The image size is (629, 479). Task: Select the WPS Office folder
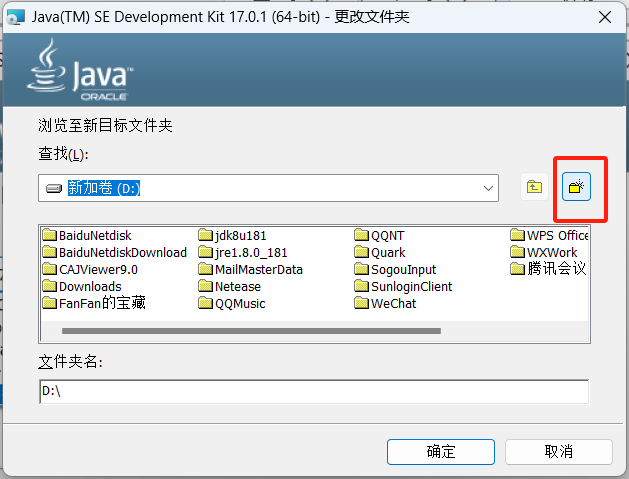[550, 235]
